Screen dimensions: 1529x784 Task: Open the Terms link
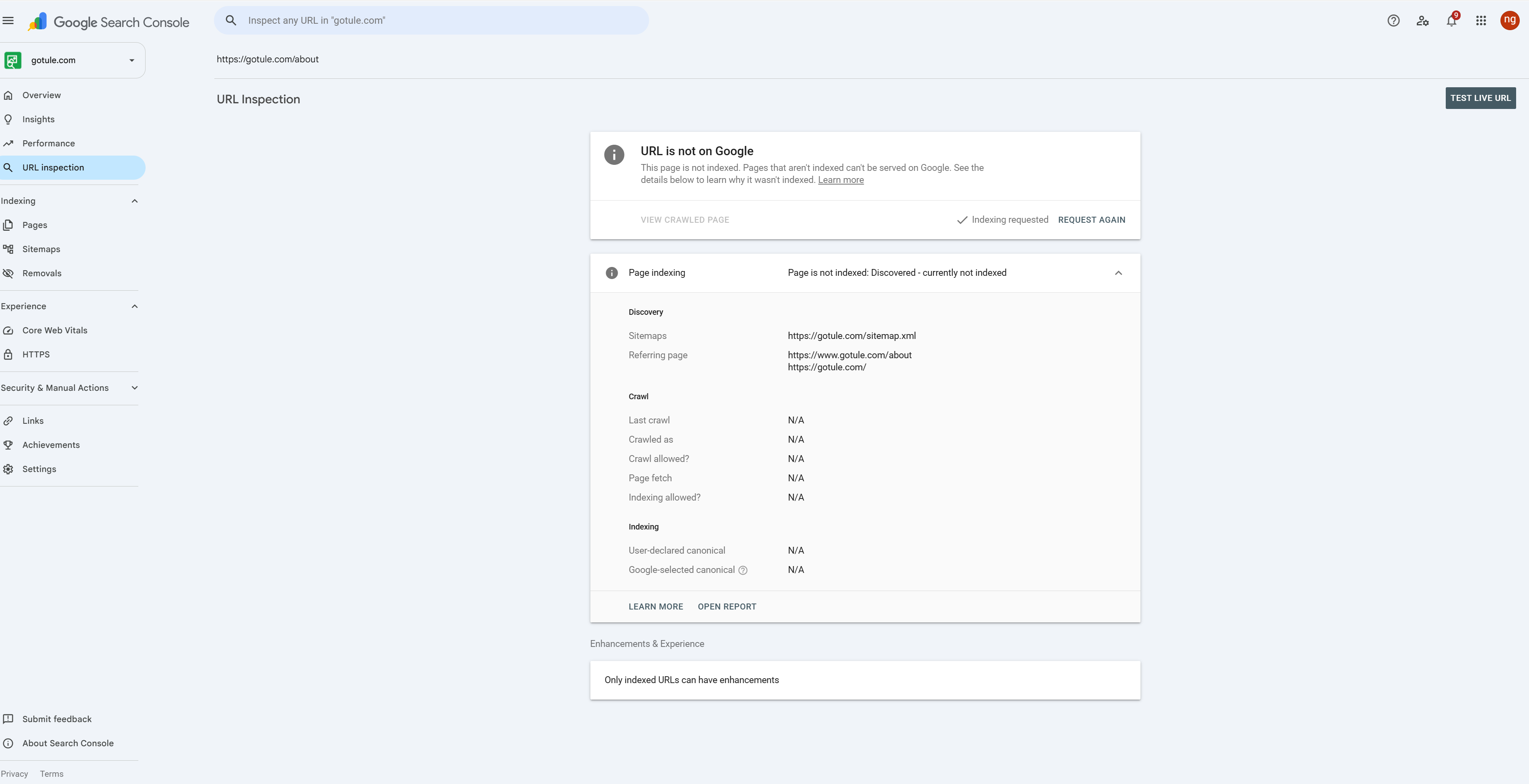click(x=51, y=774)
